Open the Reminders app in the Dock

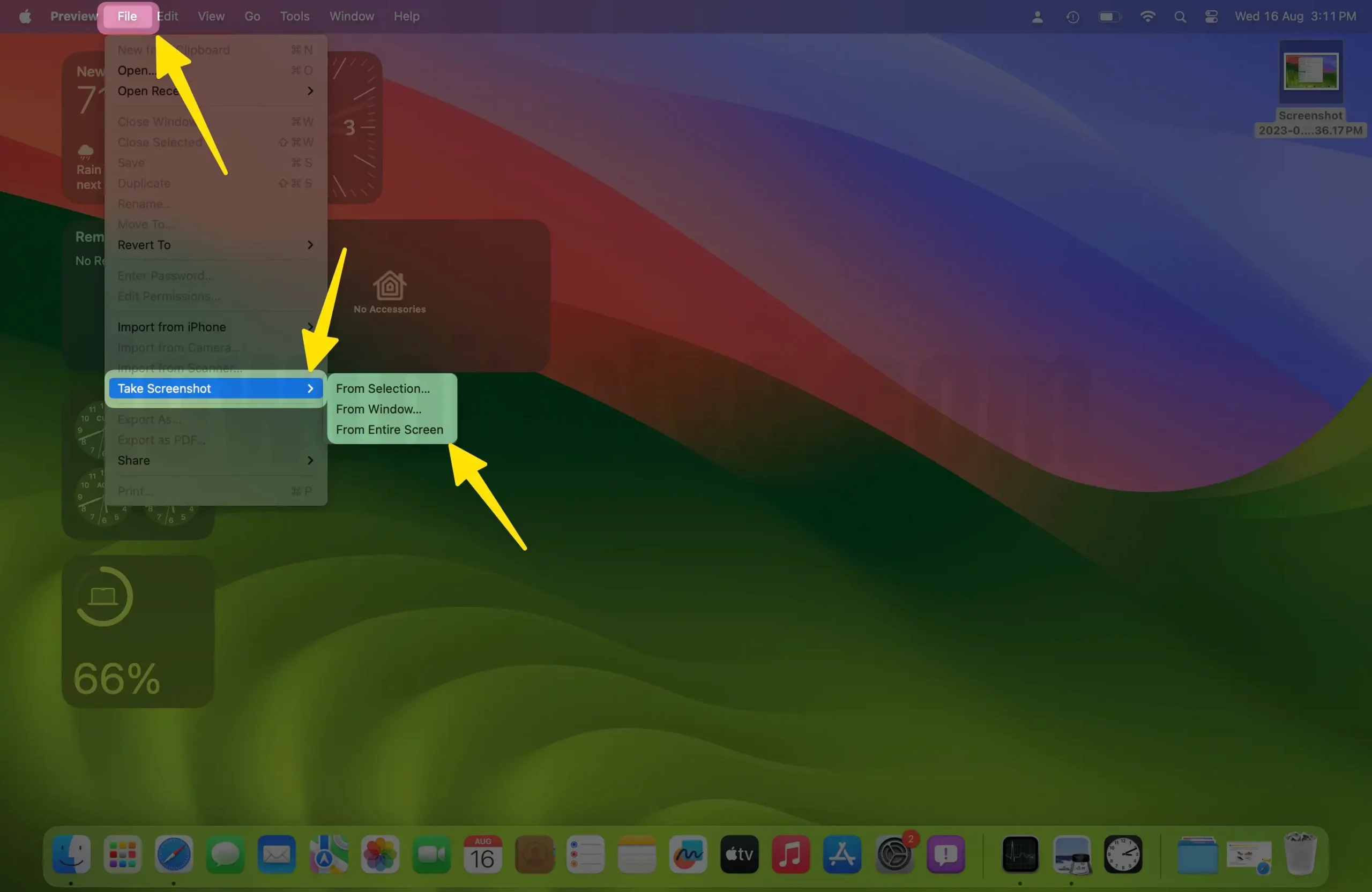(x=585, y=854)
